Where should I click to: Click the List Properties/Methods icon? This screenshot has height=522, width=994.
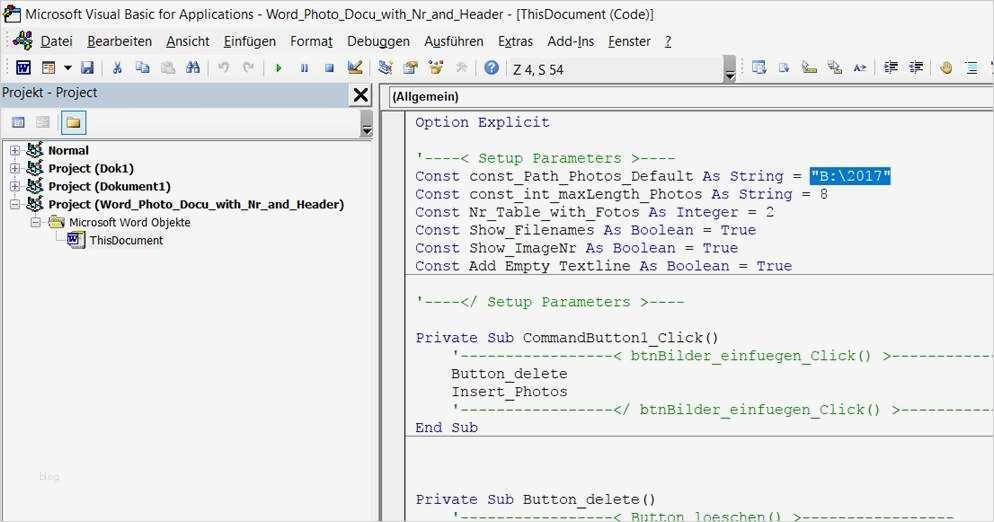759,68
